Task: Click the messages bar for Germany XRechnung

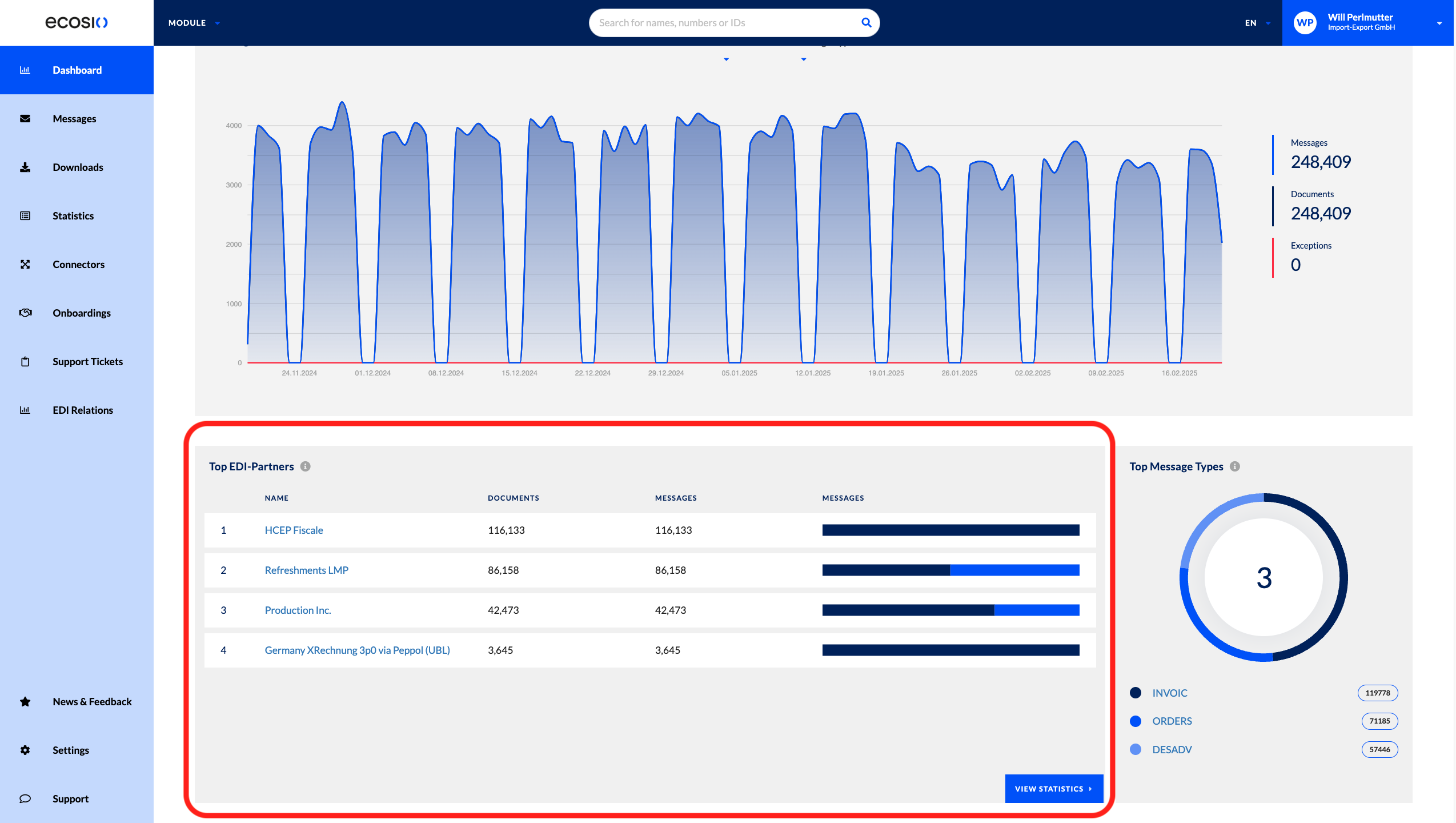Action: tap(950, 650)
